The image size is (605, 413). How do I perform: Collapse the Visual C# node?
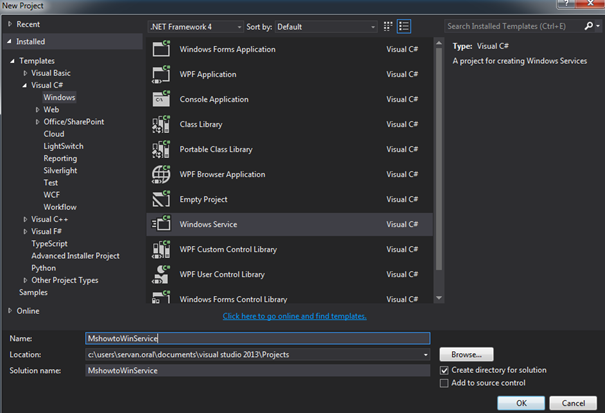(25, 85)
